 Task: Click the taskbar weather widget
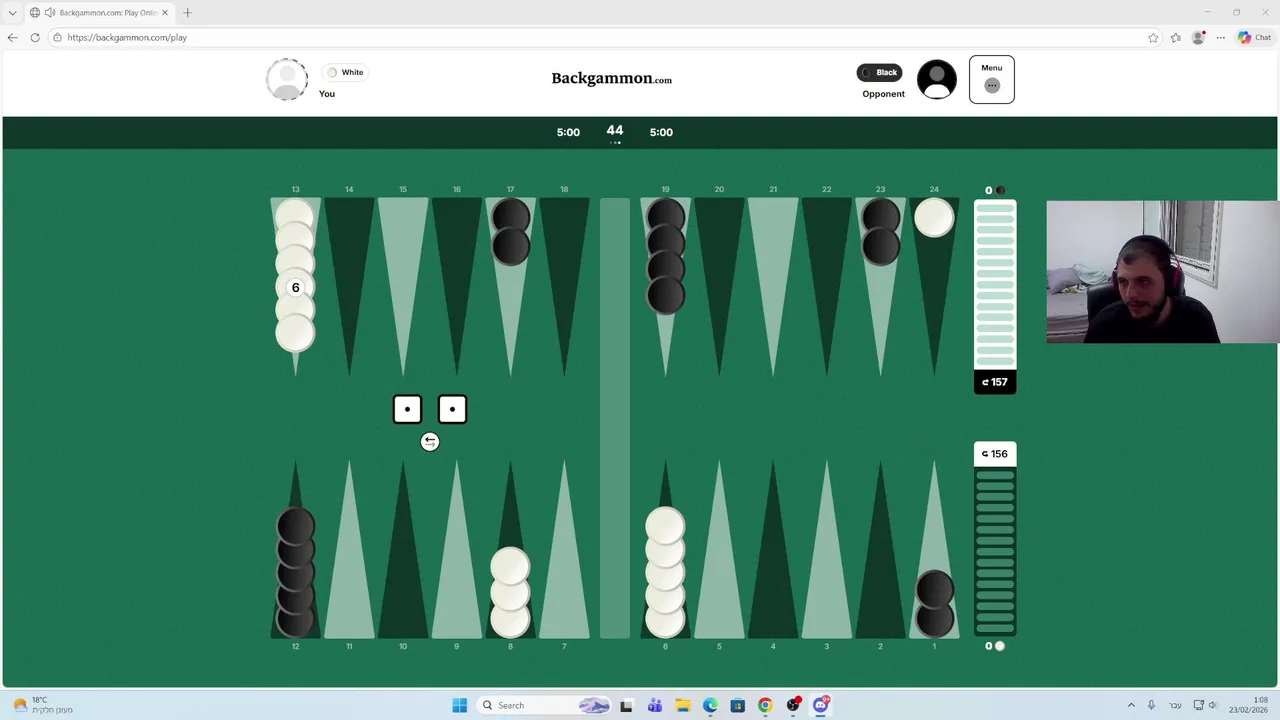pos(45,705)
